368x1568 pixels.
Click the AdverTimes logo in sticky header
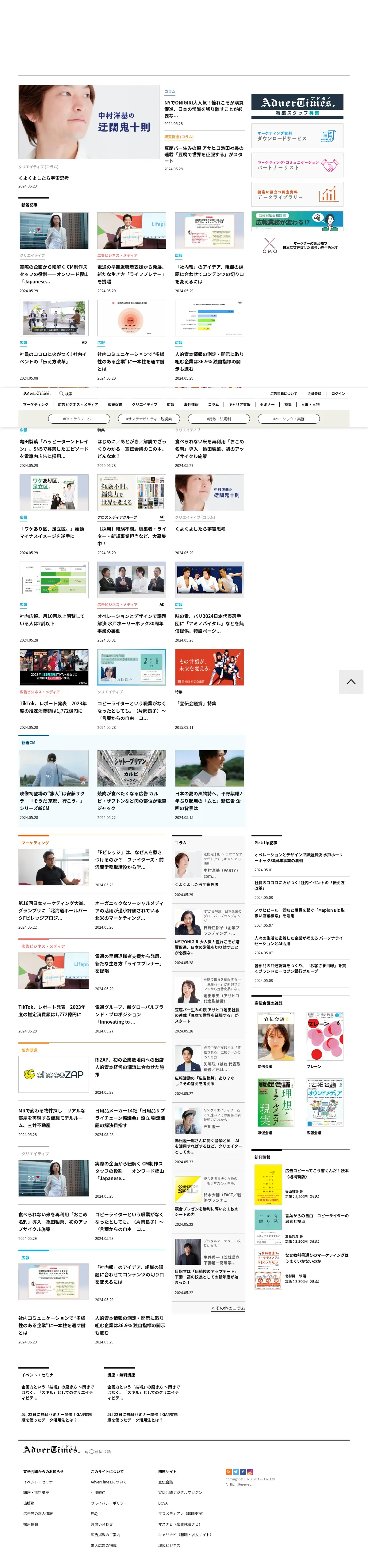coord(37,394)
